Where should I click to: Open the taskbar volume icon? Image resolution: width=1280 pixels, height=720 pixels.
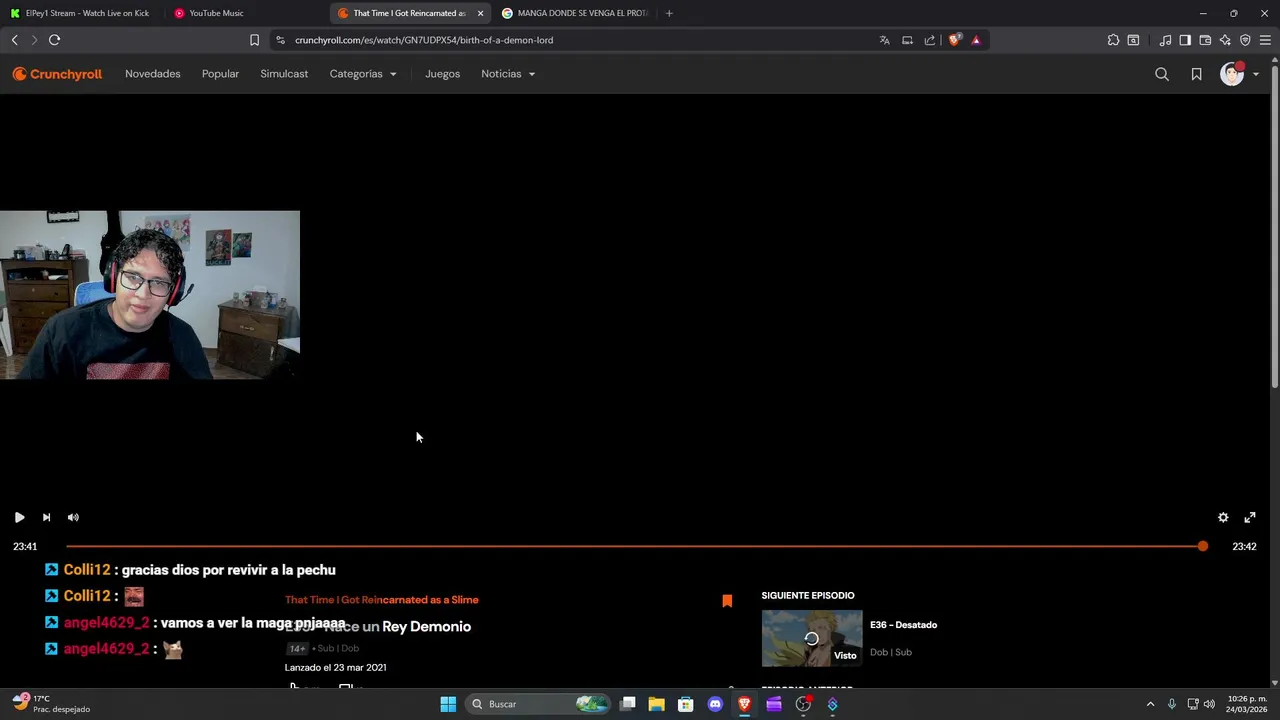(x=1209, y=704)
